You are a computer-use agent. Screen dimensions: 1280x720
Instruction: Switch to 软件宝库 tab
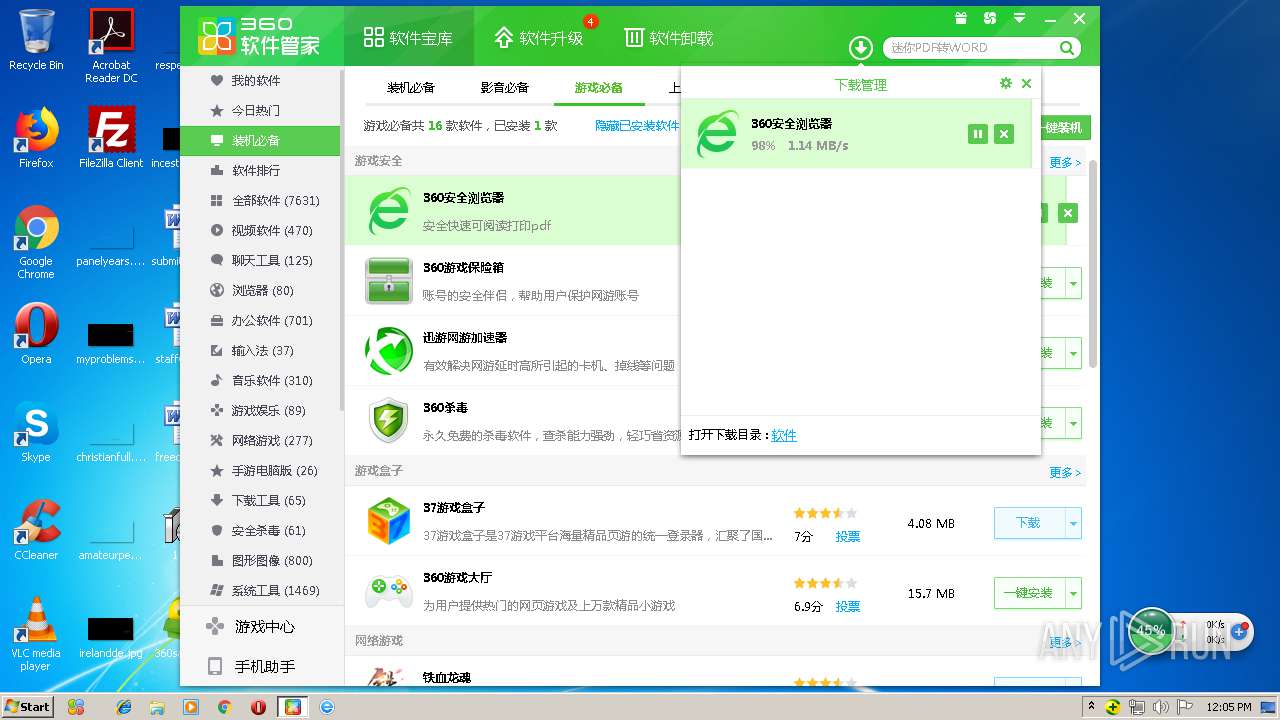pos(408,38)
